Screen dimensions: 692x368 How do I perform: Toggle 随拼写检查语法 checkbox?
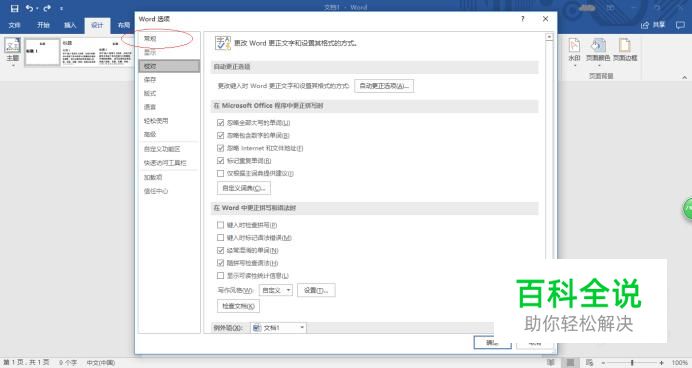point(221,263)
